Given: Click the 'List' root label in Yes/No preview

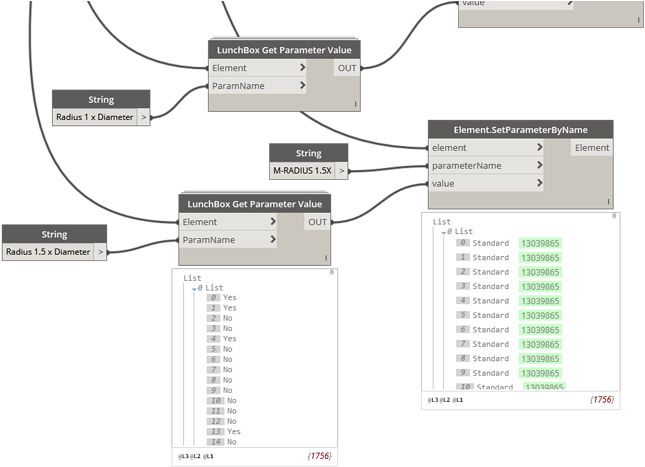Looking at the screenshot, I should pos(192,278).
